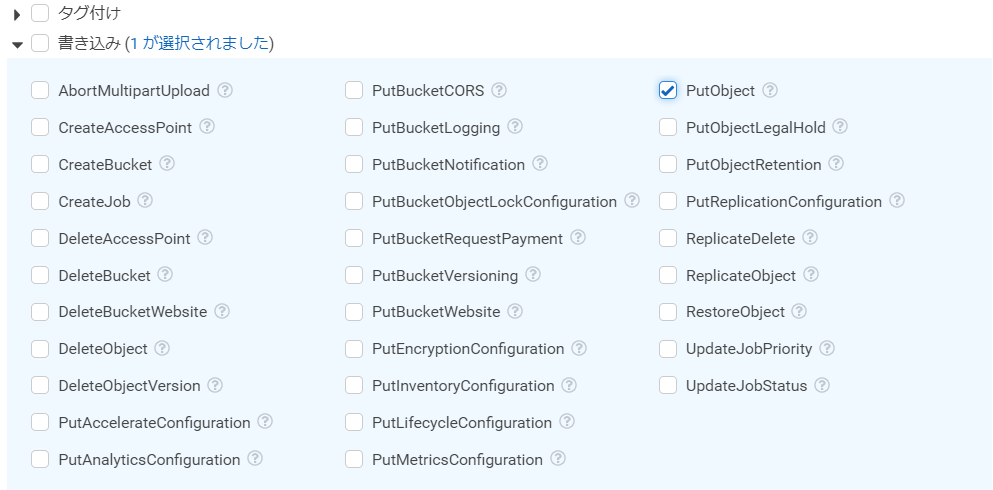
Task: Check the PutBucketVersioning permission
Action: coord(354,275)
